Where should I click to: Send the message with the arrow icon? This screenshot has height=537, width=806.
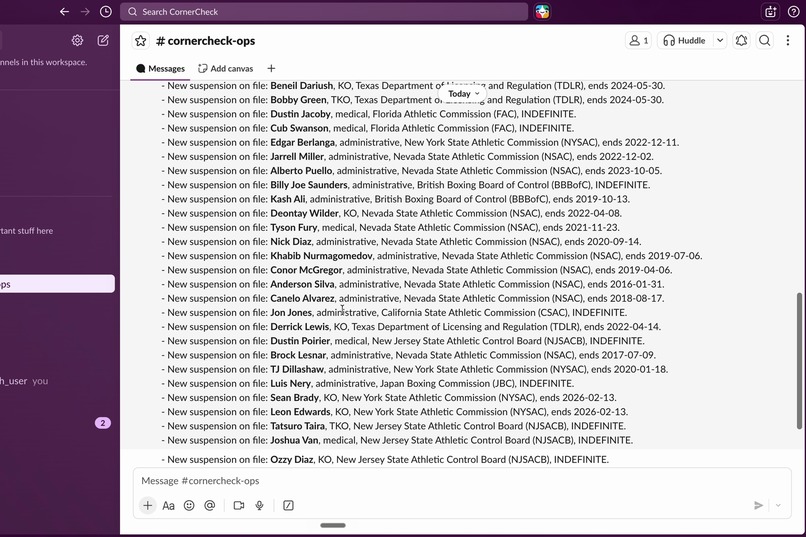click(x=758, y=505)
